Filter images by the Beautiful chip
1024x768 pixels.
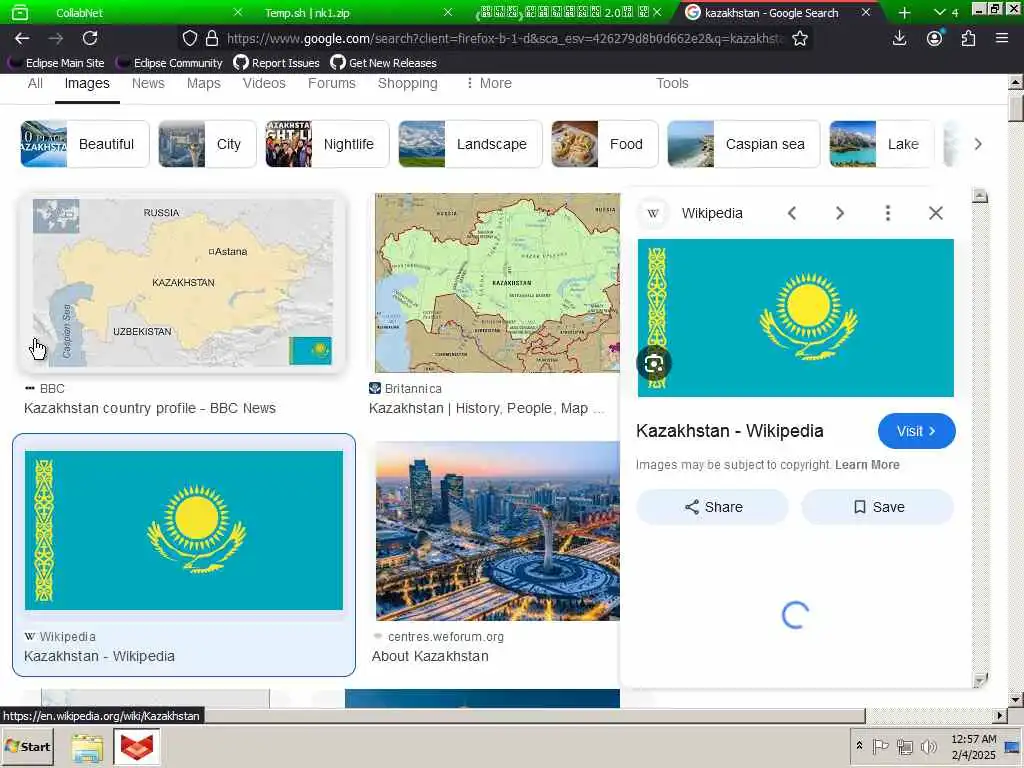pyautogui.click(x=85, y=144)
